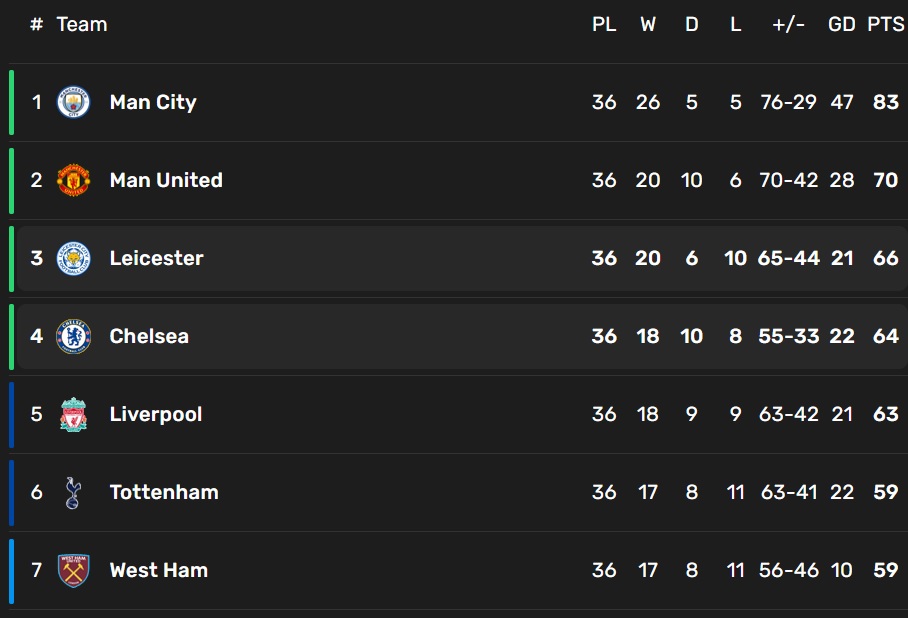This screenshot has height=618, width=908.
Task: Click the Liverpool club crest
Action: pyautogui.click(x=73, y=414)
